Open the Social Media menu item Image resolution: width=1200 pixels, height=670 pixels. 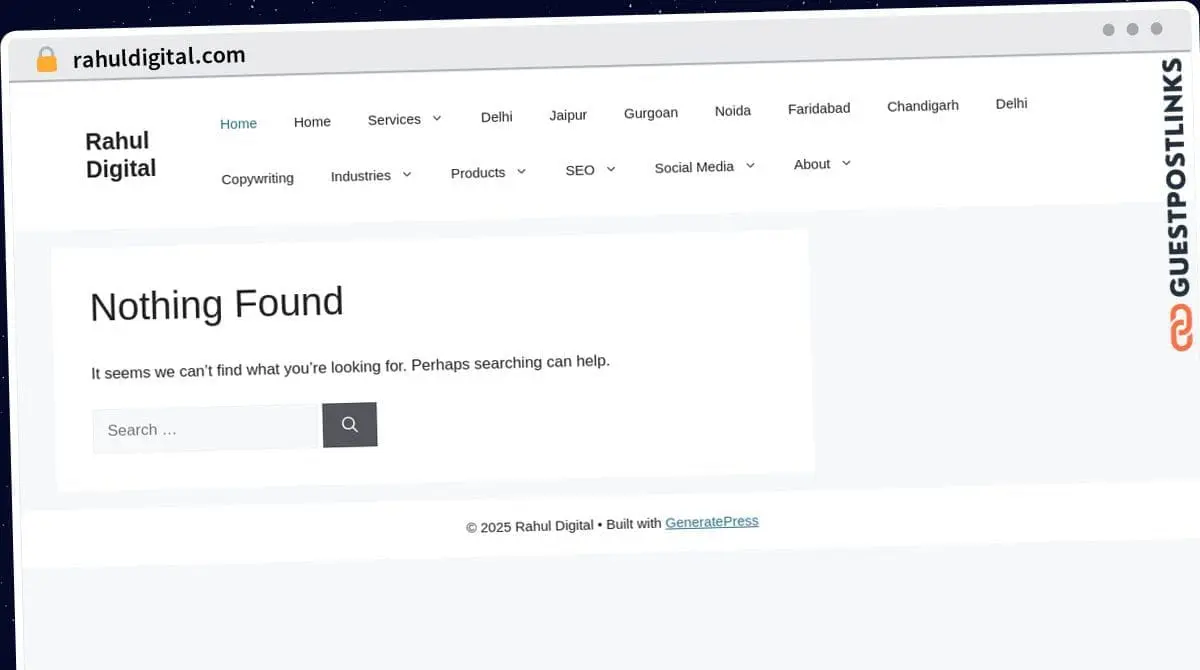point(694,167)
